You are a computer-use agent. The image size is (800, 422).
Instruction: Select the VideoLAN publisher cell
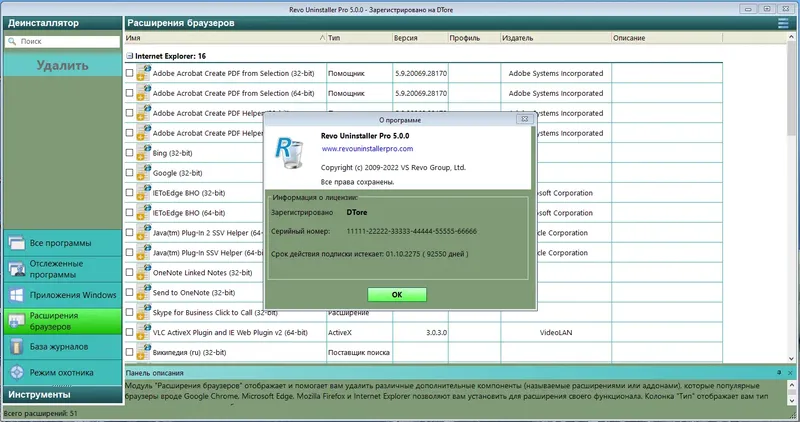(556, 332)
